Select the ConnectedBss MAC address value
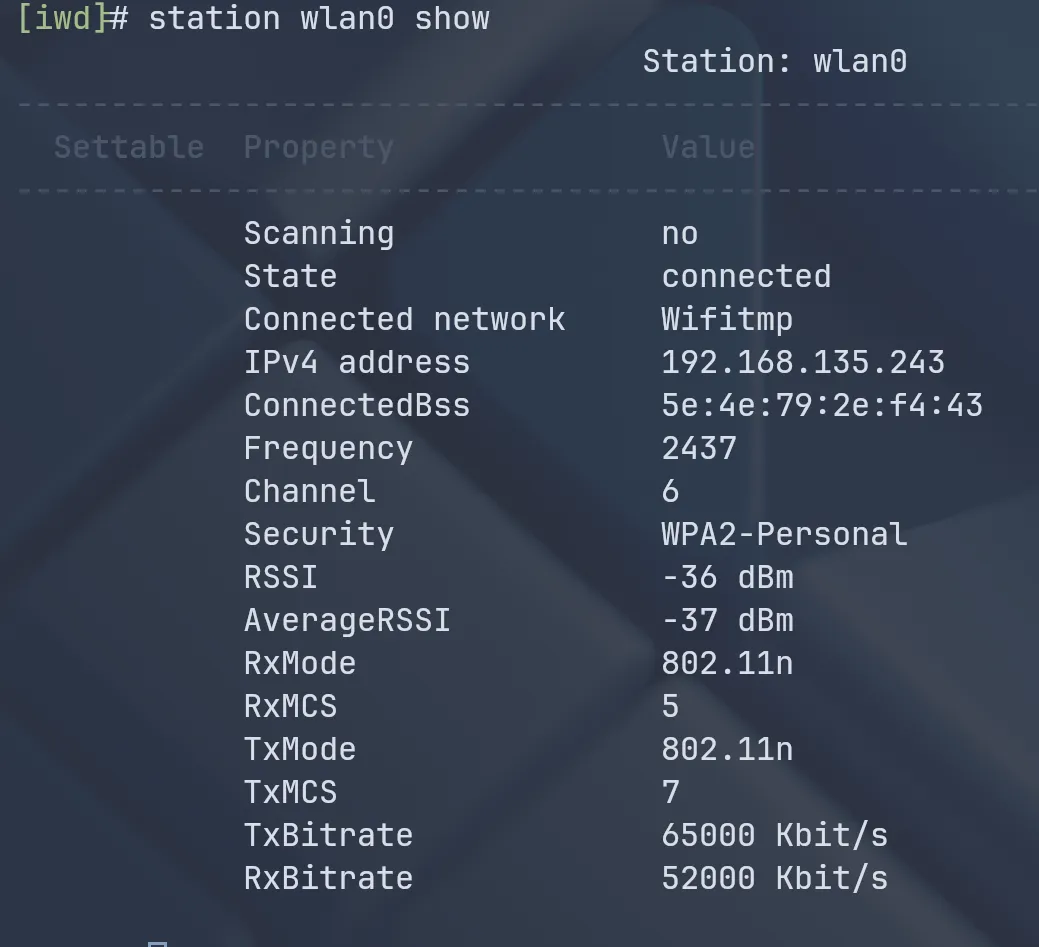Image resolution: width=1039 pixels, height=947 pixels. [822, 405]
